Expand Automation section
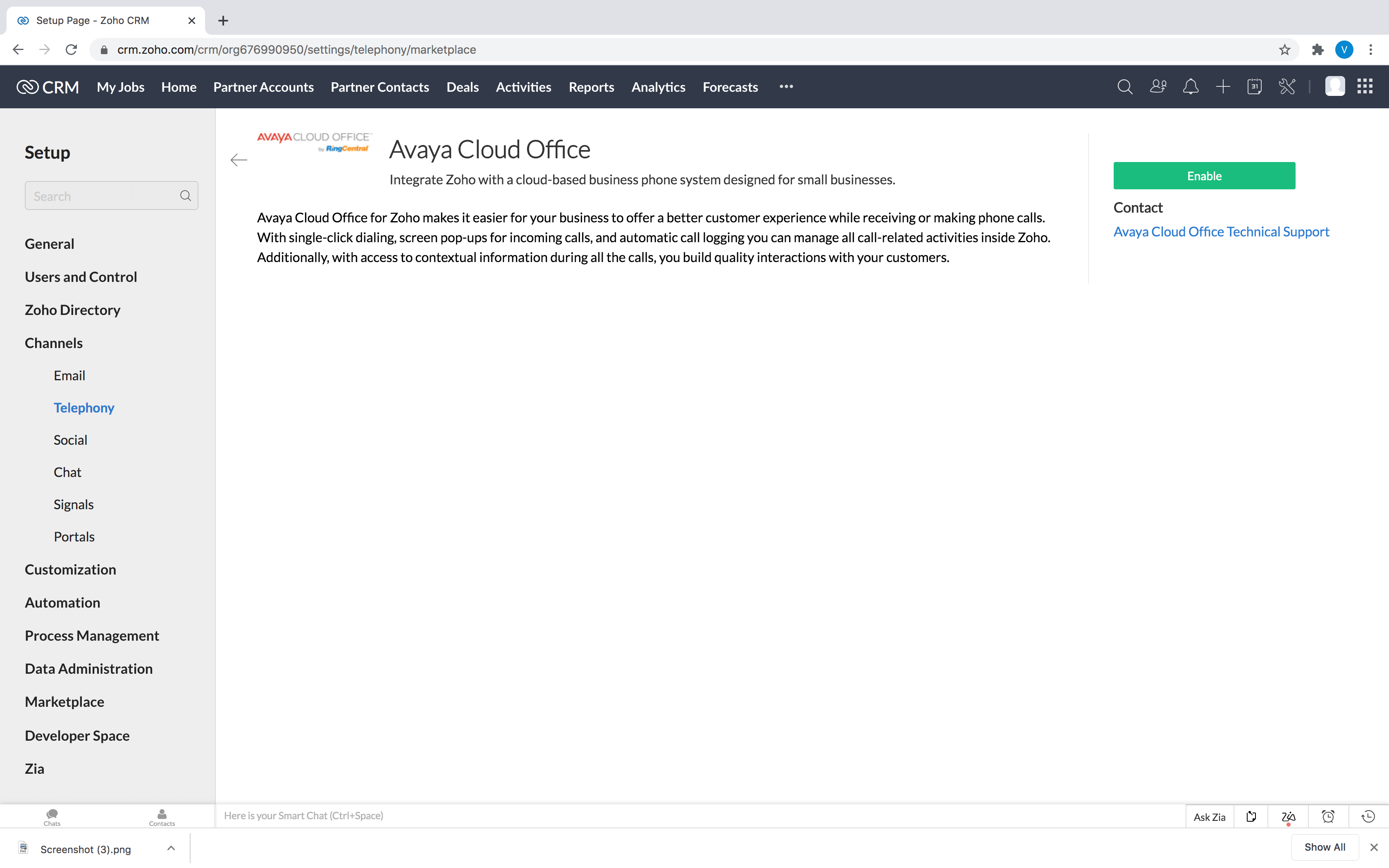 [x=62, y=602]
